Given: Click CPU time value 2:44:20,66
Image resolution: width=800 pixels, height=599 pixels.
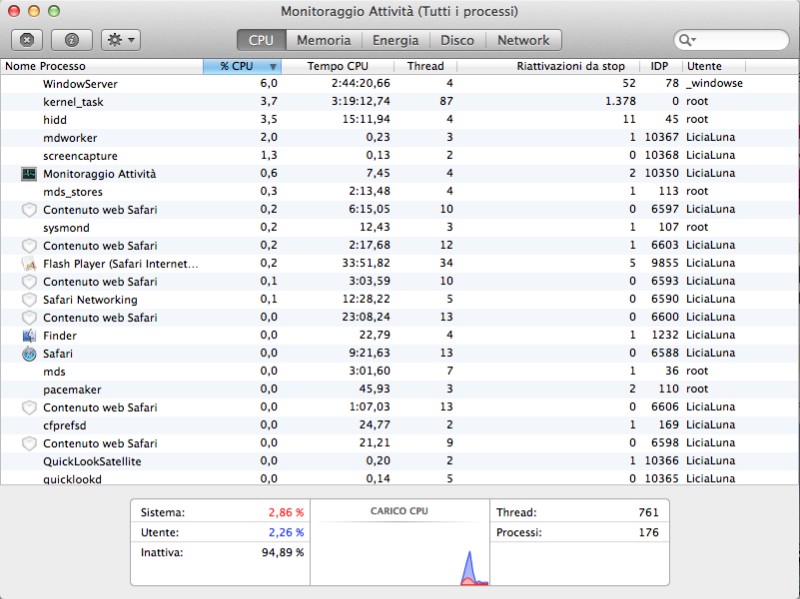Looking at the screenshot, I should 360,83.
